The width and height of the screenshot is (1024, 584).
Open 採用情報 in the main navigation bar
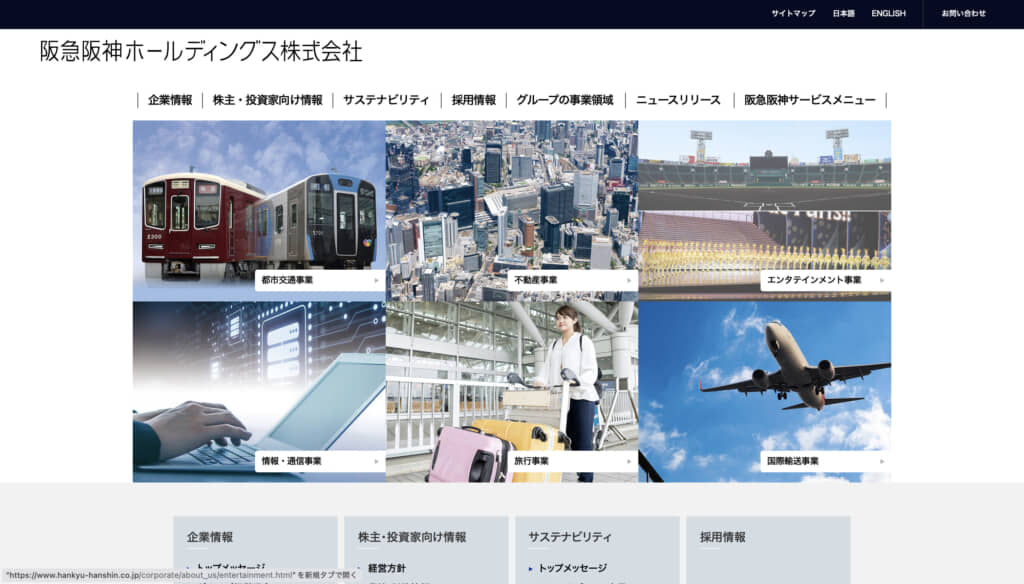click(473, 100)
